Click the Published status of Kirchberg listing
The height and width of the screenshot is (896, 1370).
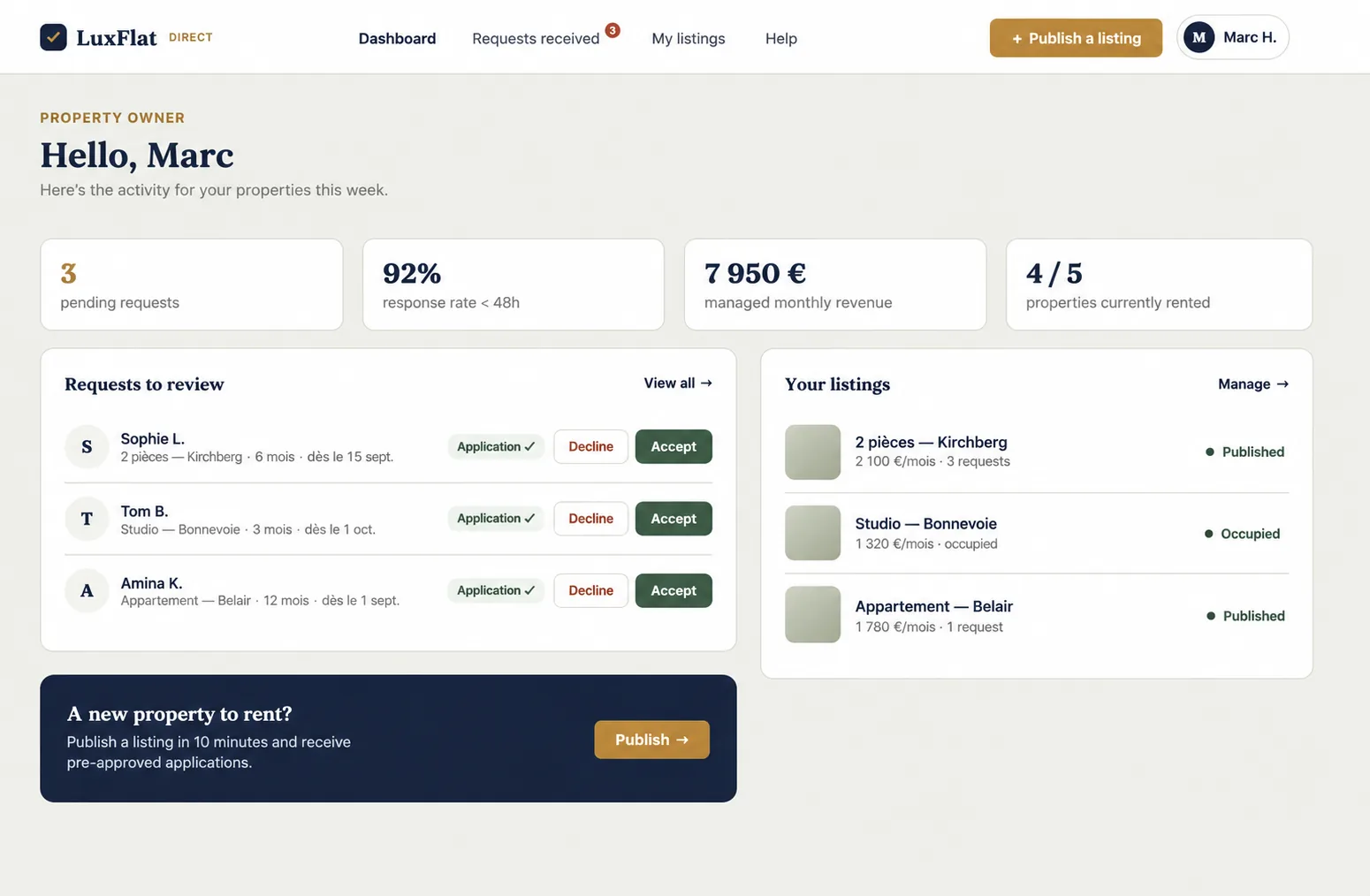1244,452
